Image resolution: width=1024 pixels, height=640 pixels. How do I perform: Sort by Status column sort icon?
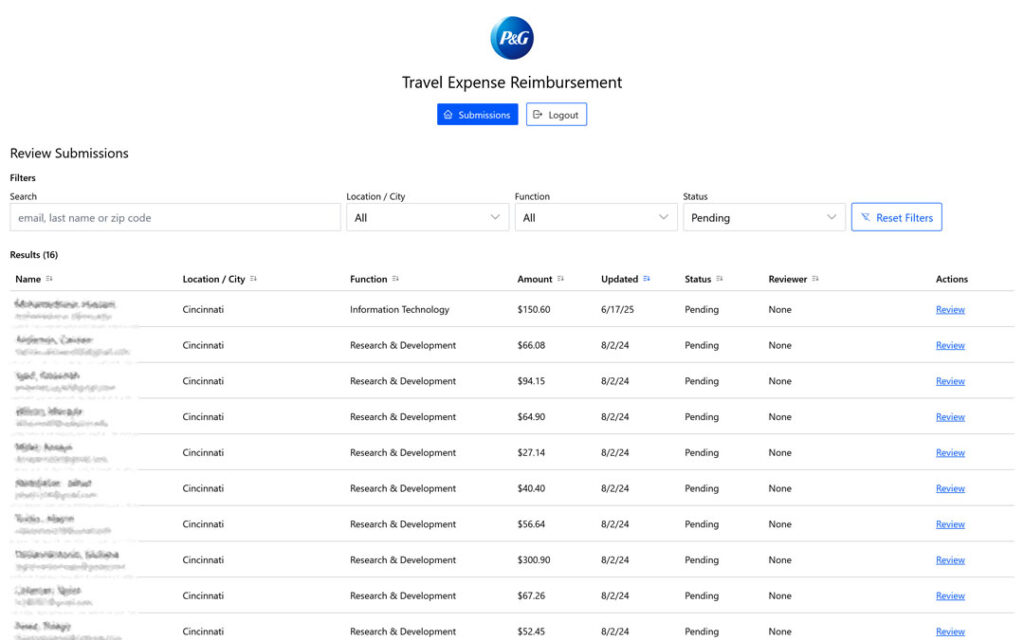719,279
